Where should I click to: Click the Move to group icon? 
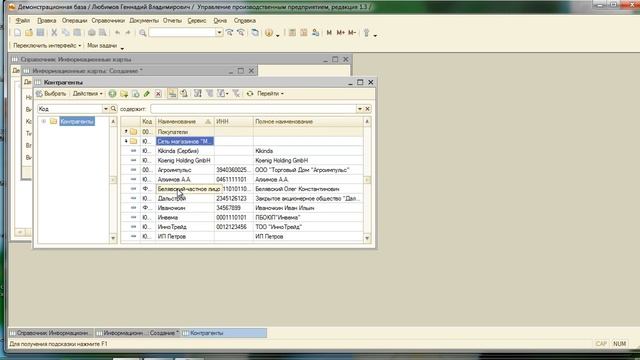pyautogui.click(x=184, y=94)
